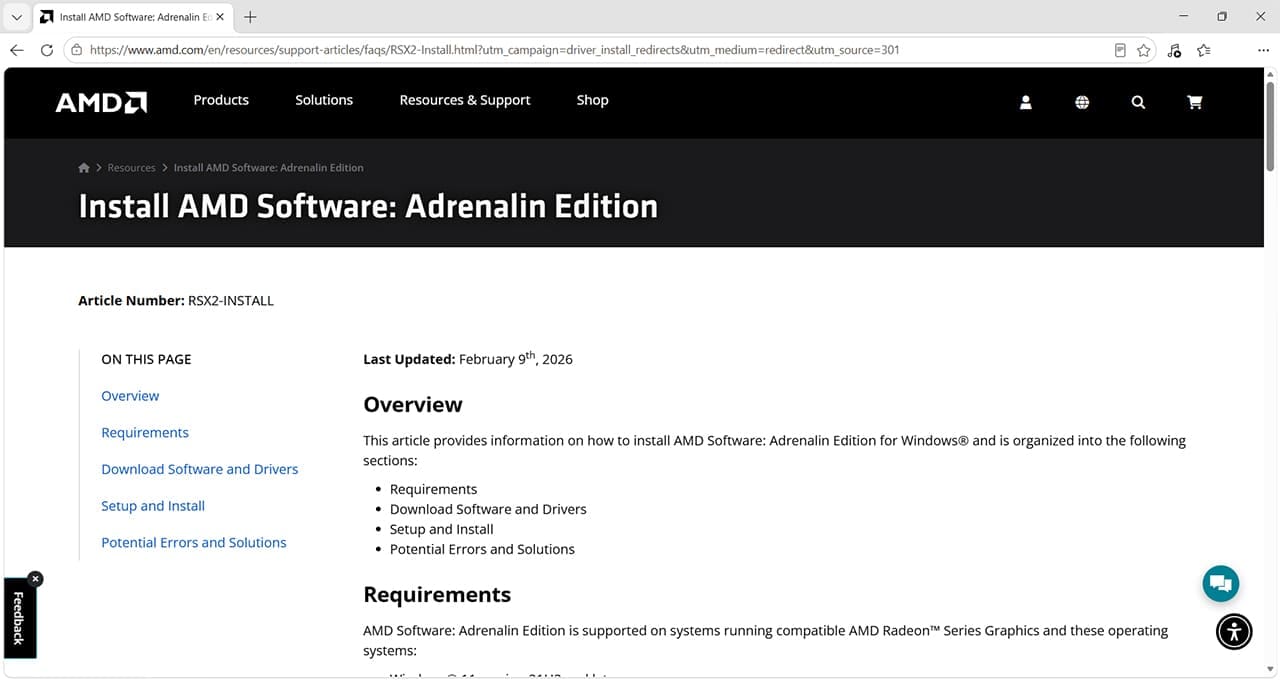Open the Resources & Support menu

point(465,100)
